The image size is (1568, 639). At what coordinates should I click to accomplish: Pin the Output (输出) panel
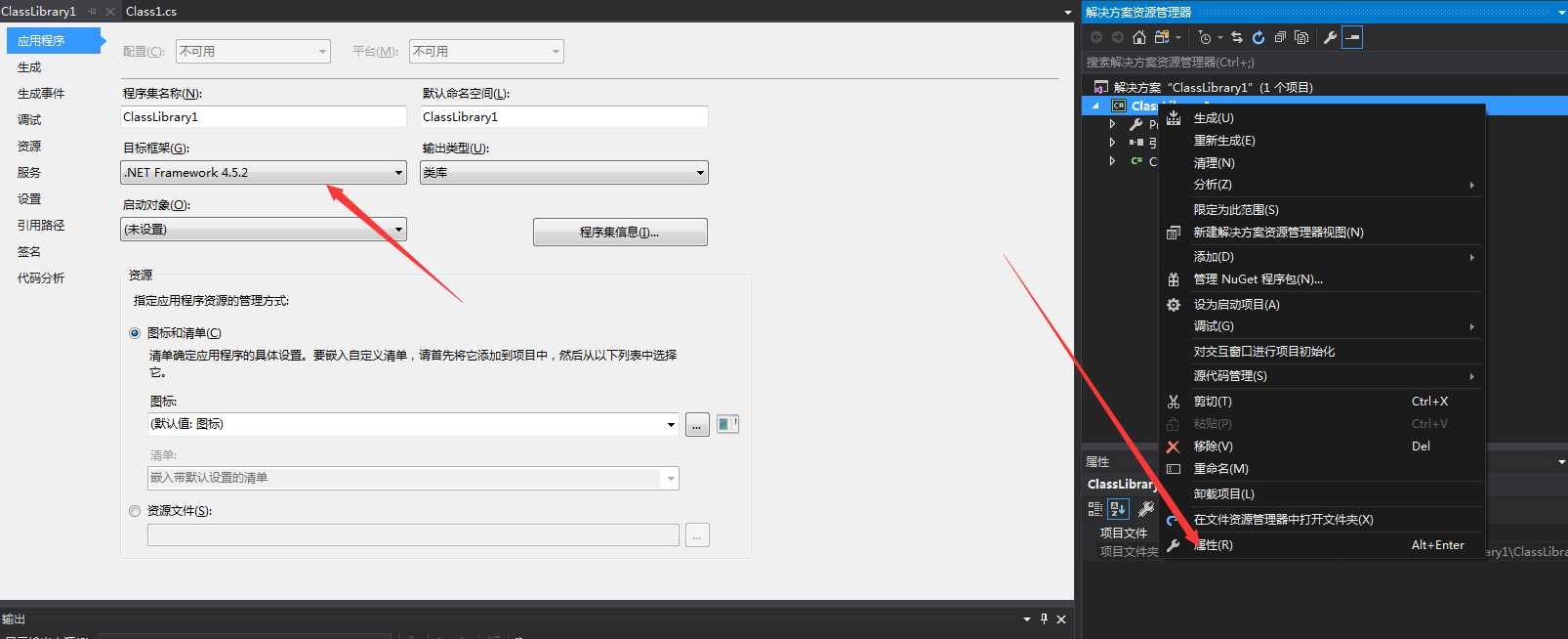tap(1044, 618)
